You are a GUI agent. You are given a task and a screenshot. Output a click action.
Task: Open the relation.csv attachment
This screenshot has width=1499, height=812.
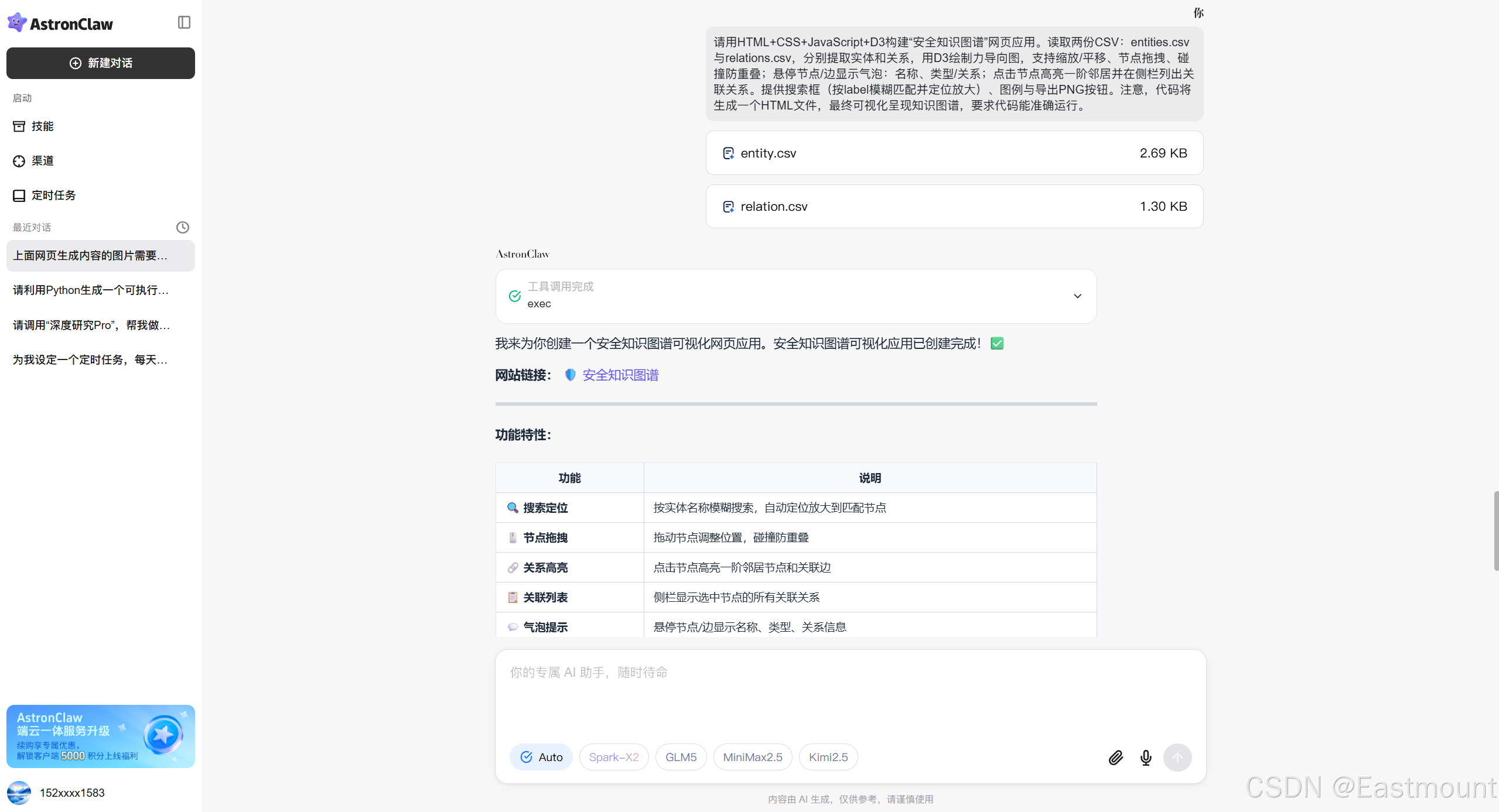[x=954, y=207]
